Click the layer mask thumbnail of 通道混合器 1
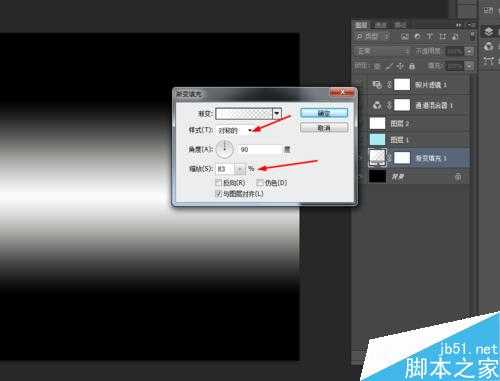This screenshot has width=500, height=381. coord(402,105)
